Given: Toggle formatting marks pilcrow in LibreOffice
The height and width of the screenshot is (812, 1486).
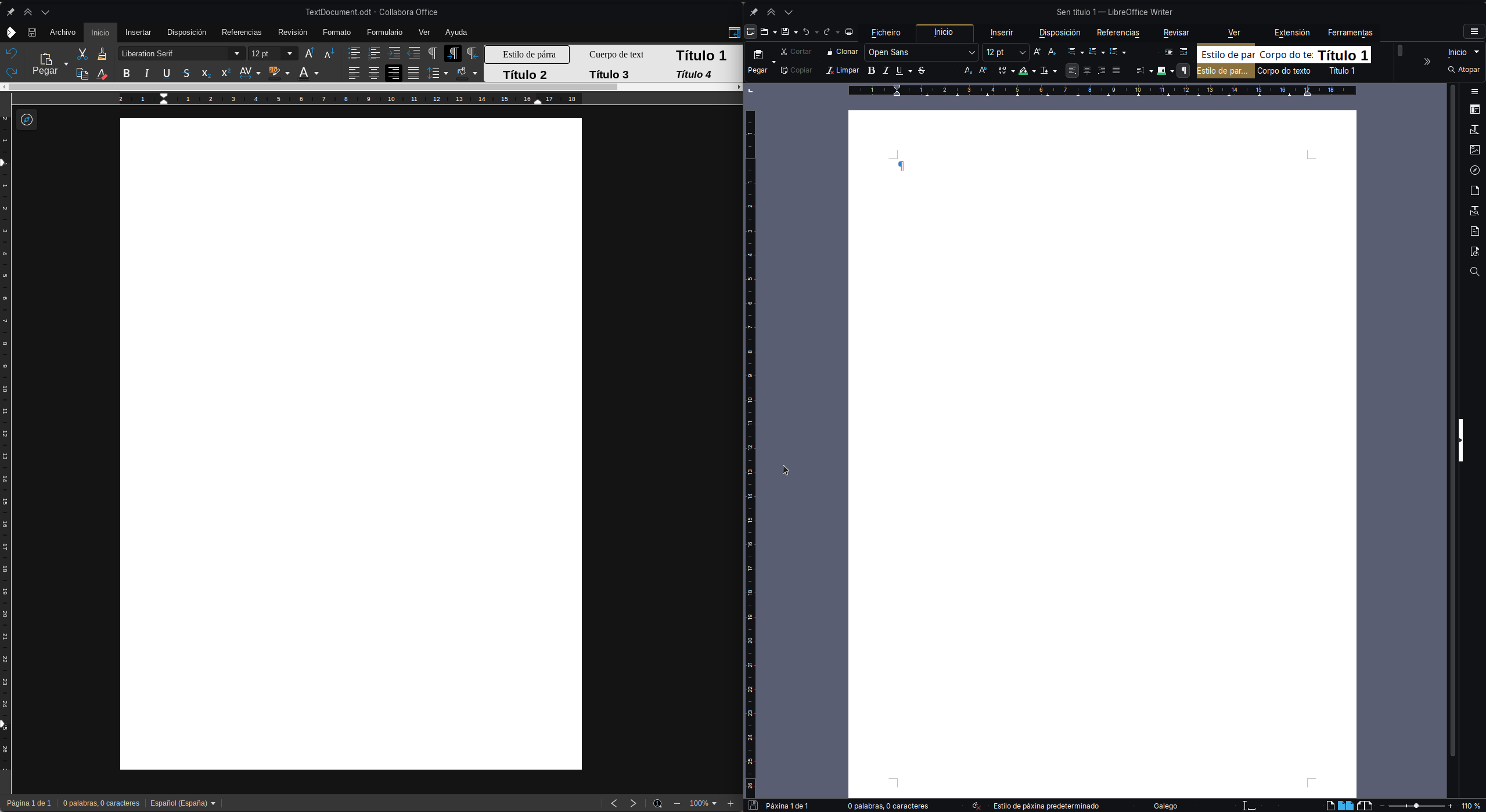Looking at the screenshot, I should coord(1183,70).
